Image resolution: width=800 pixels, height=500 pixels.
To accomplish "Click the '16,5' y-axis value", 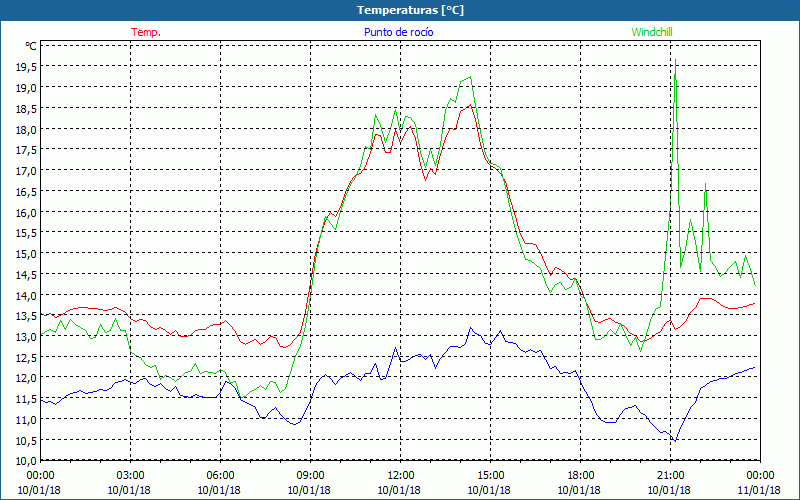I will click(x=27, y=192).
